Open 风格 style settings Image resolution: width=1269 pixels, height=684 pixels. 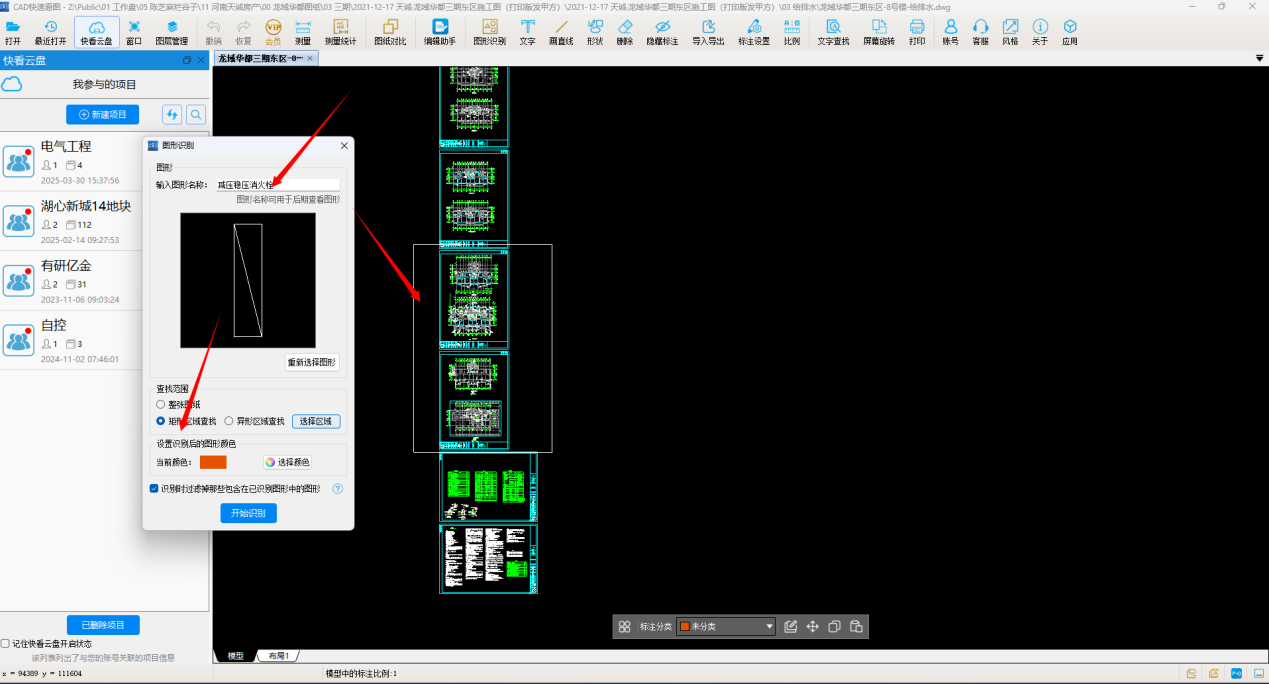click(1010, 32)
